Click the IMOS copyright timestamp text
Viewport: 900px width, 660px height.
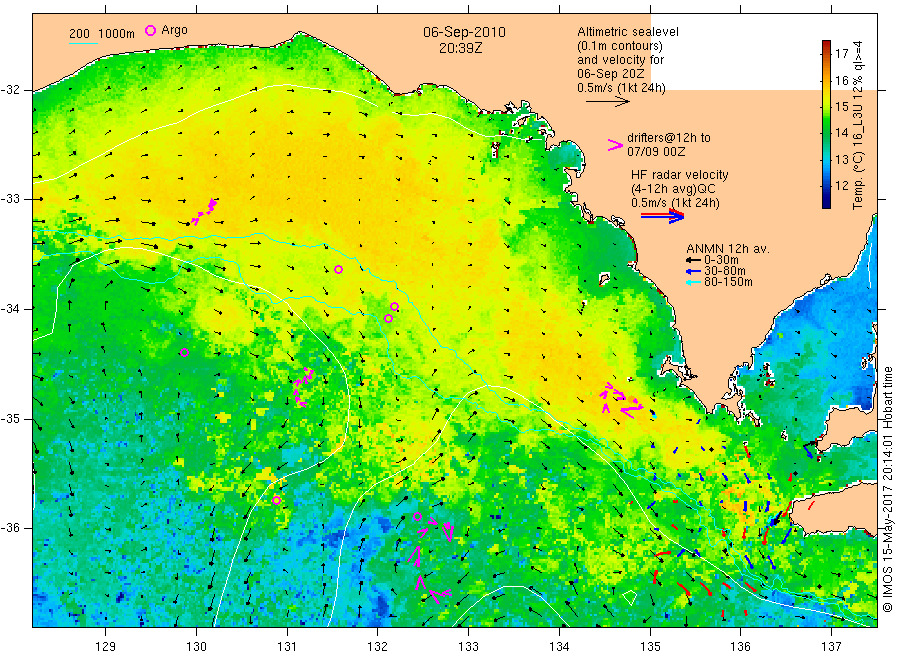pyautogui.click(x=888, y=489)
